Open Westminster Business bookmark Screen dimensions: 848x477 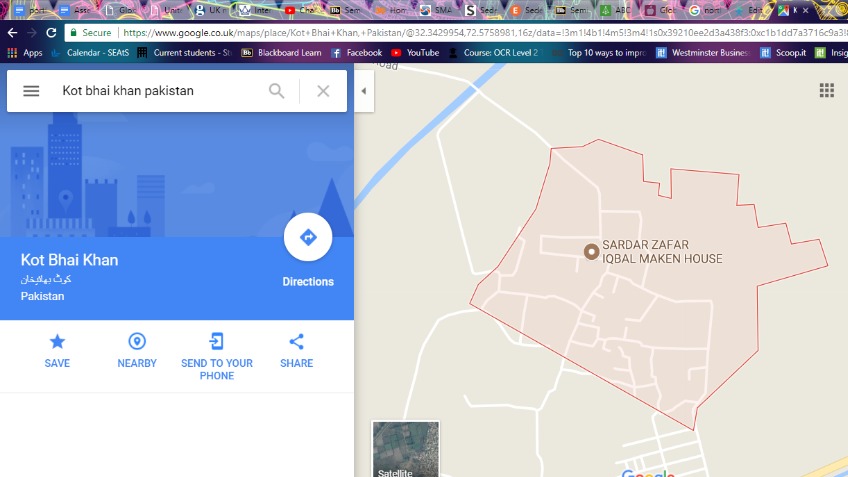click(x=703, y=52)
